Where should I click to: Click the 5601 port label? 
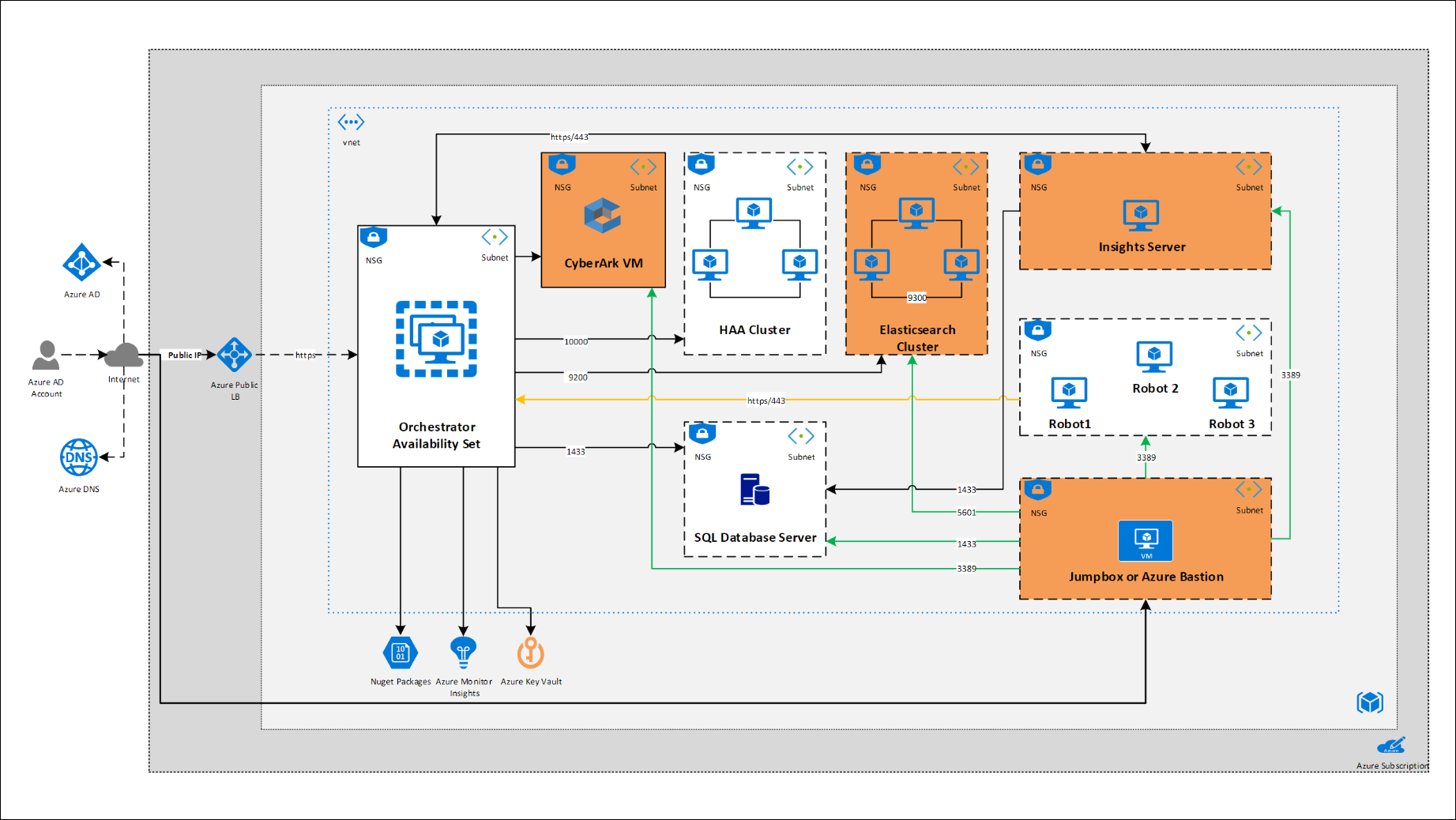966,513
